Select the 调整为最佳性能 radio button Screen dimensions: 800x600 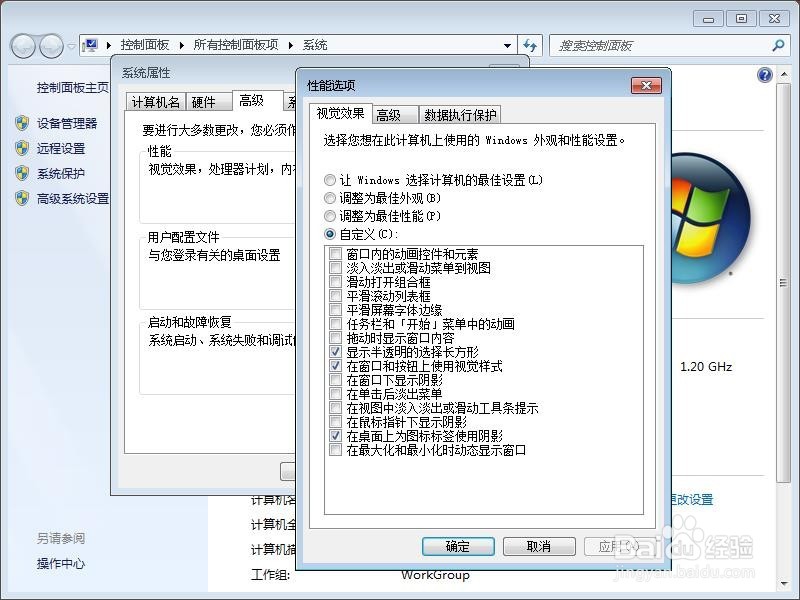(x=330, y=216)
